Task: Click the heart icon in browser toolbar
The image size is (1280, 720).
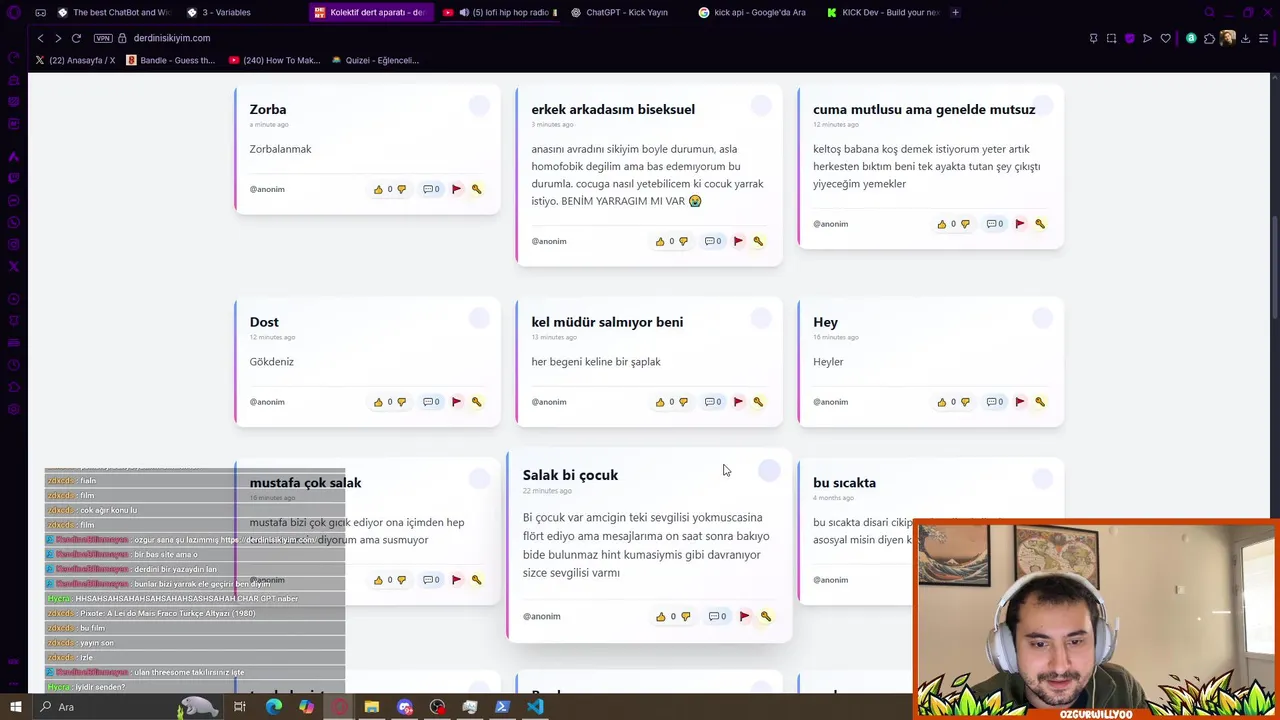Action: tap(1165, 38)
